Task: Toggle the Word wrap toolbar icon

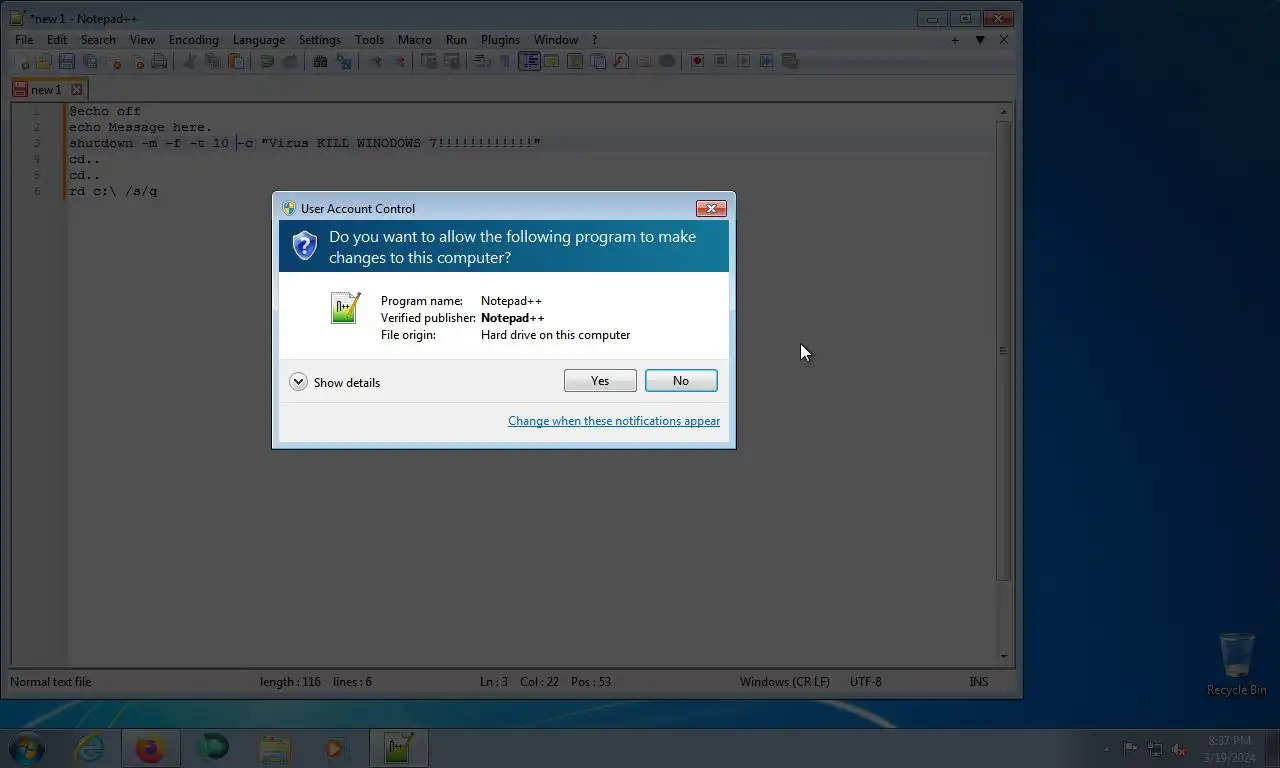Action: point(482,61)
